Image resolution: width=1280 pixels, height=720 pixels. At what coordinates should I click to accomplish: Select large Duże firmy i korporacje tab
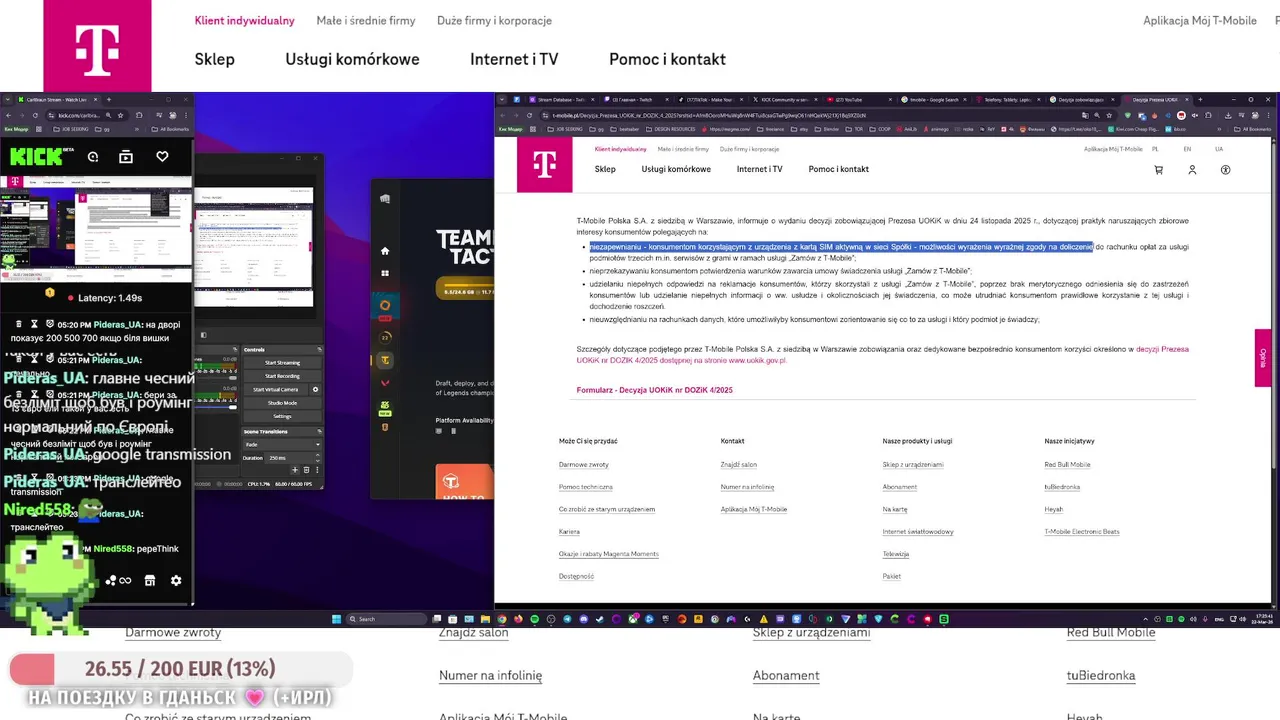click(494, 20)
